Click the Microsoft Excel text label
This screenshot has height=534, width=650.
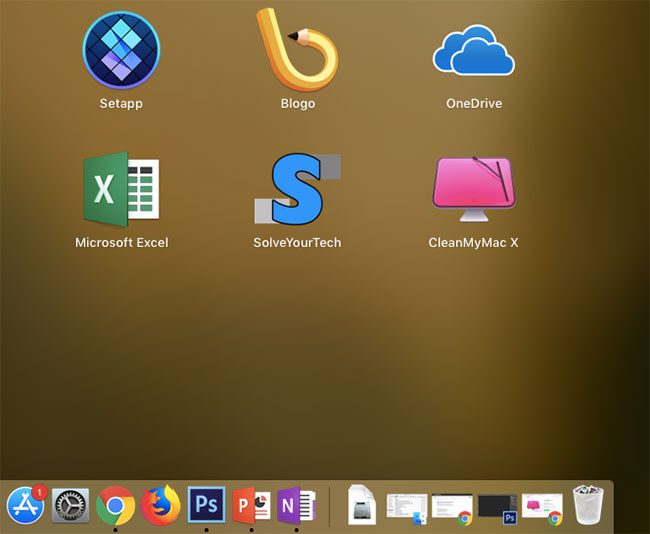point(121,242)
